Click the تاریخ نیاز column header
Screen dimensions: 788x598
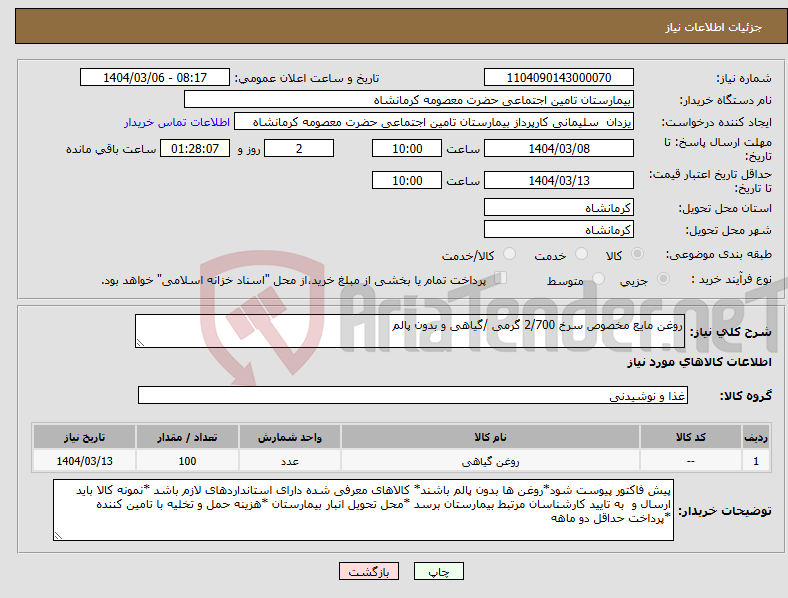coord(84,437)
